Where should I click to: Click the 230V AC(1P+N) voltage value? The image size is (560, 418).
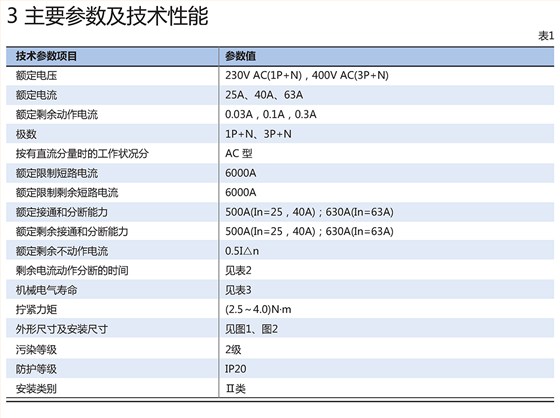(x=264, y=75)
